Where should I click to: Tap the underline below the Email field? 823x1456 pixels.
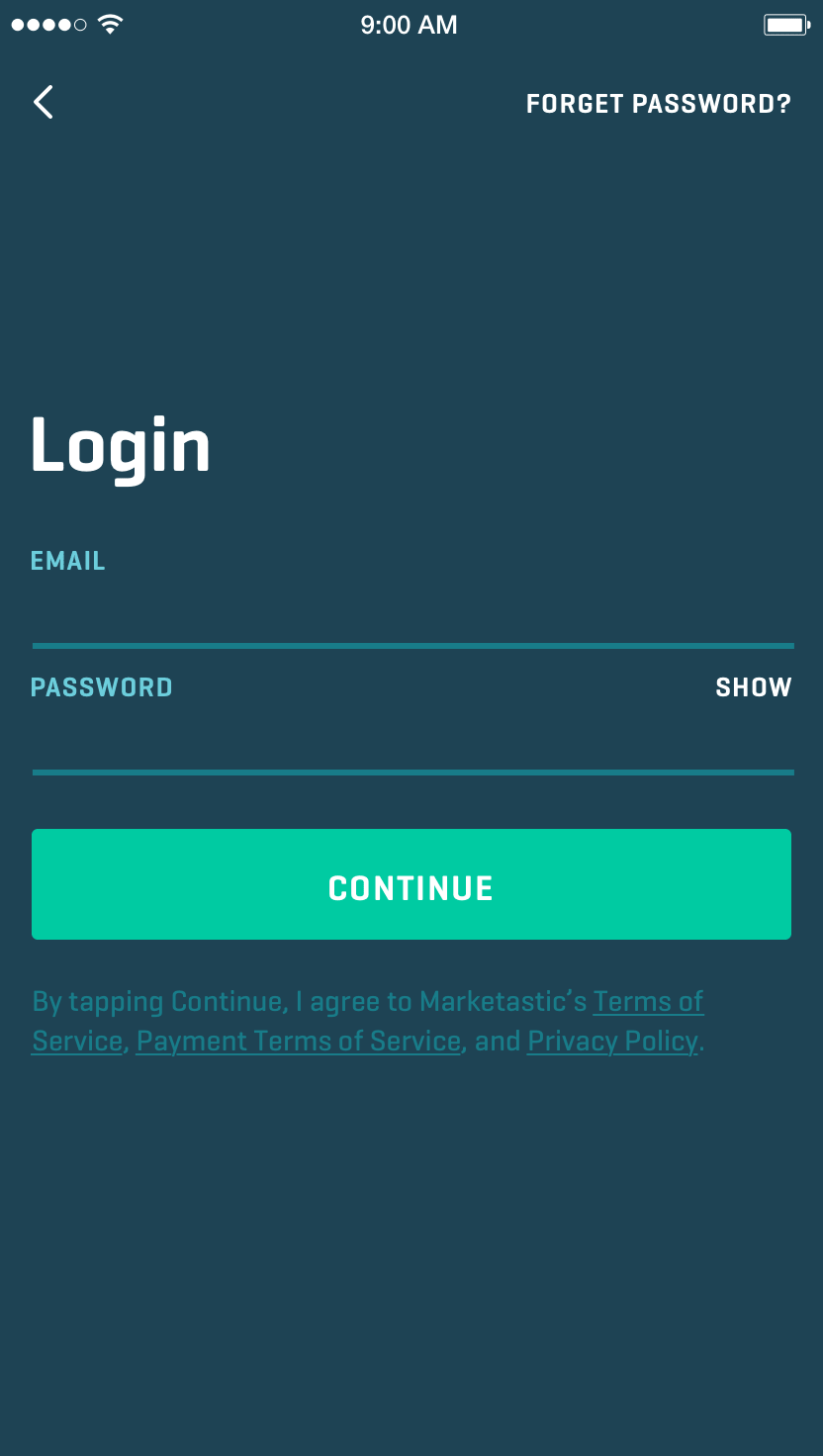[x=412, y=646]
